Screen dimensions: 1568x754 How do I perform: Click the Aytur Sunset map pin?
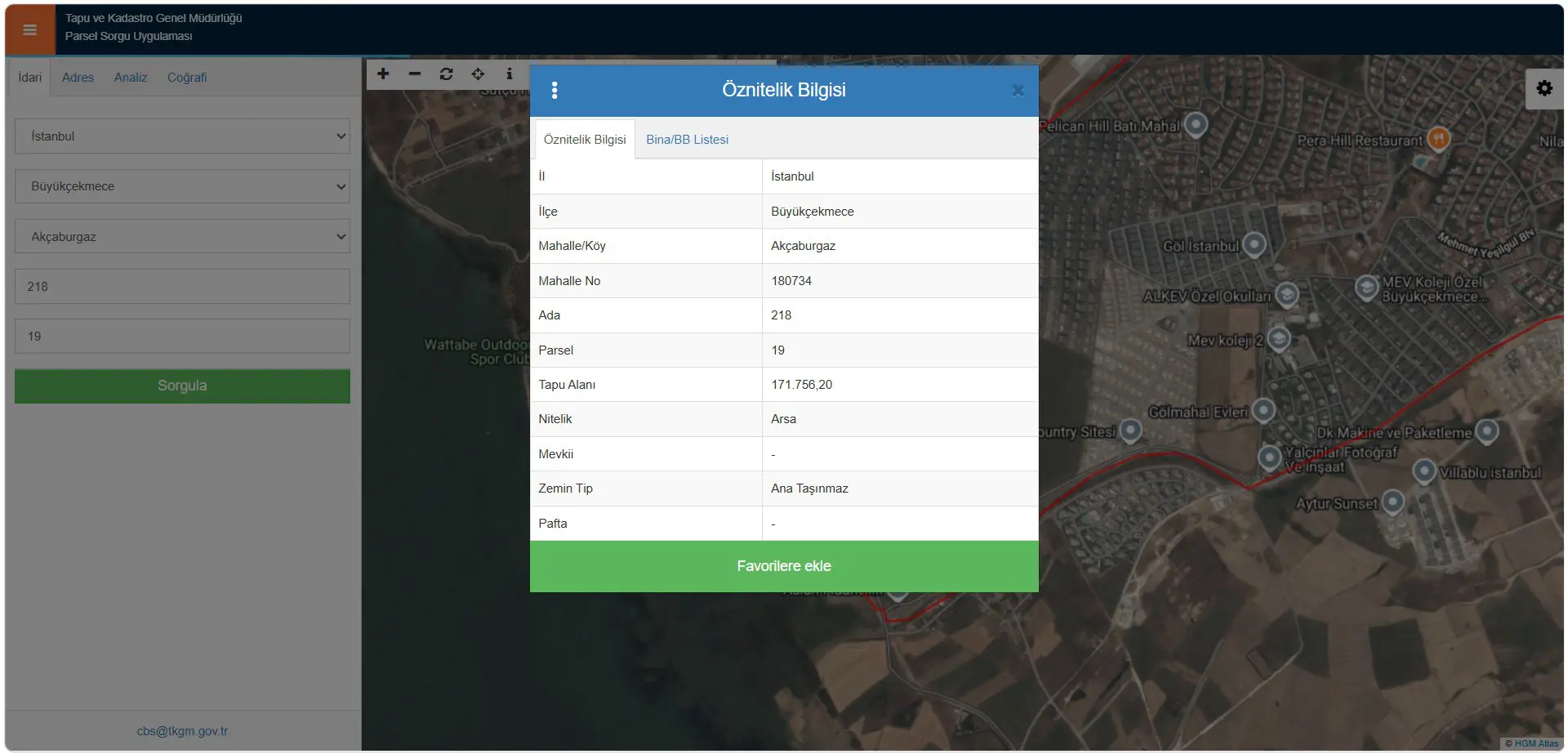(1393, 502)
